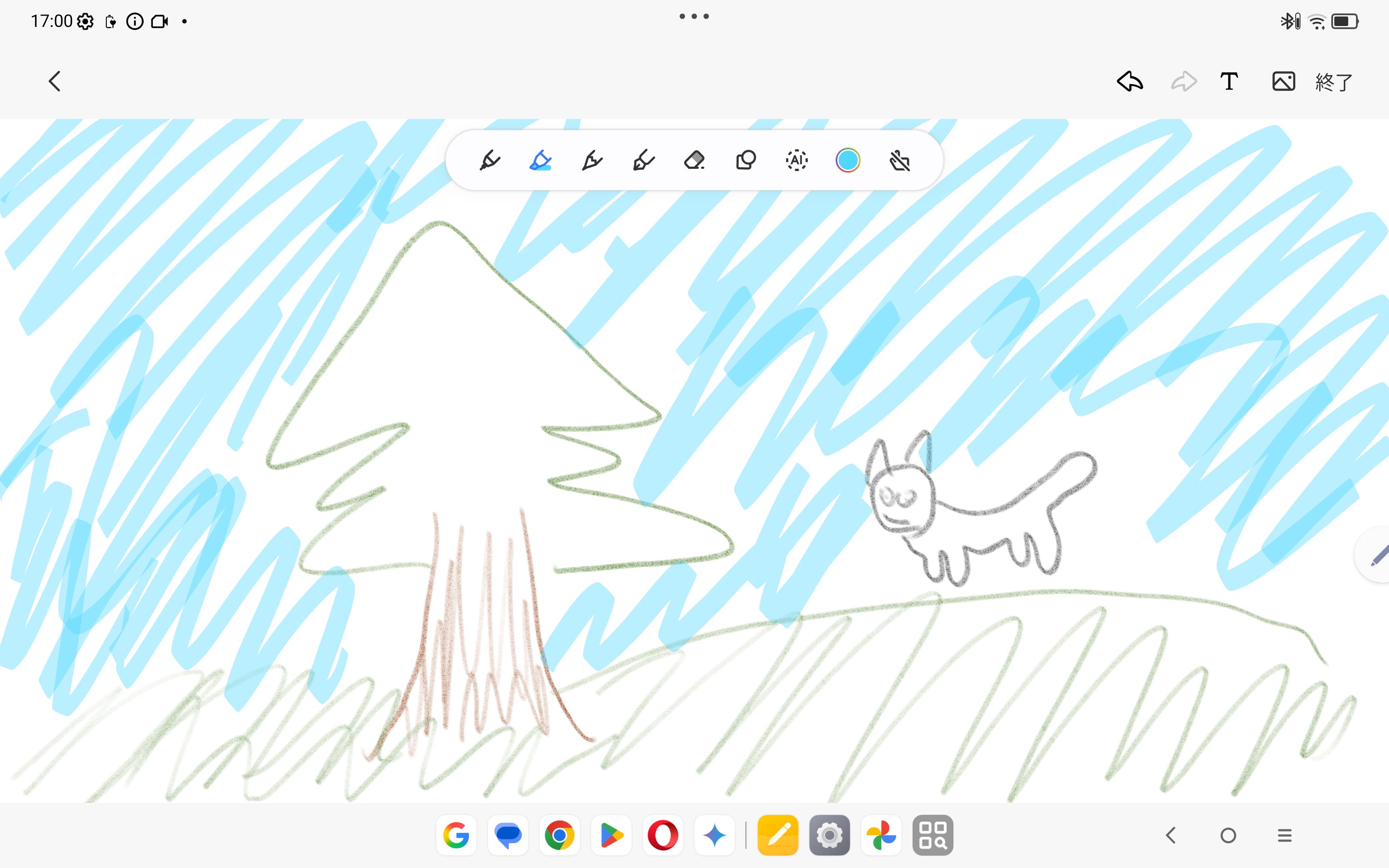Redo the undone stroke
The height and width of the screenshot is (868, 1389).
1184,82
